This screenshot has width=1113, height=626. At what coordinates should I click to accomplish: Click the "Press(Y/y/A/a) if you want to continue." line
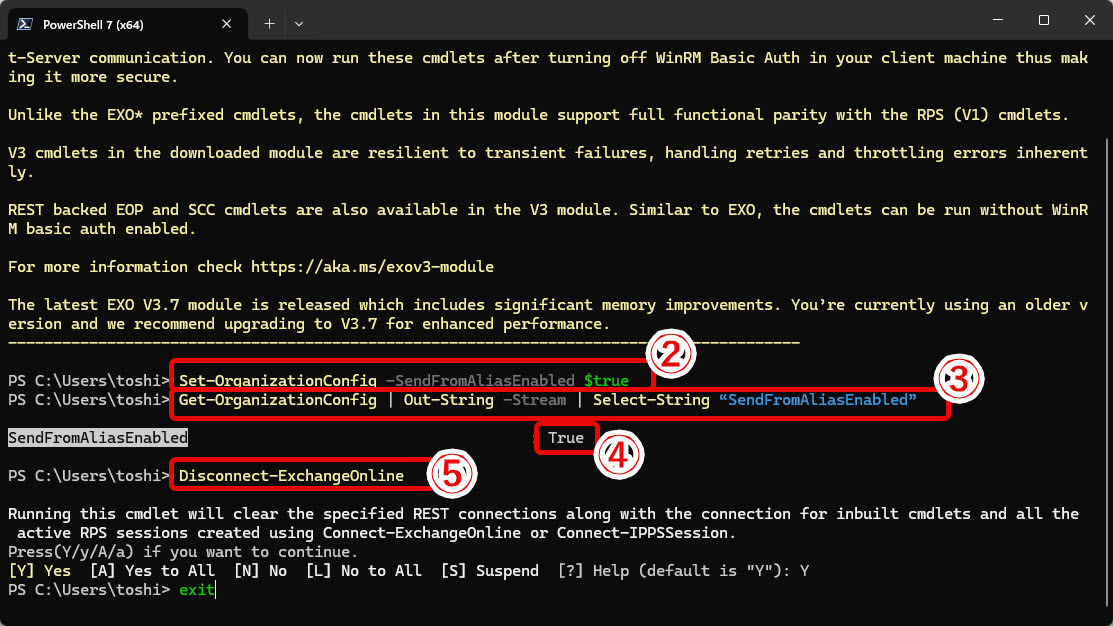tap(183, 551)
